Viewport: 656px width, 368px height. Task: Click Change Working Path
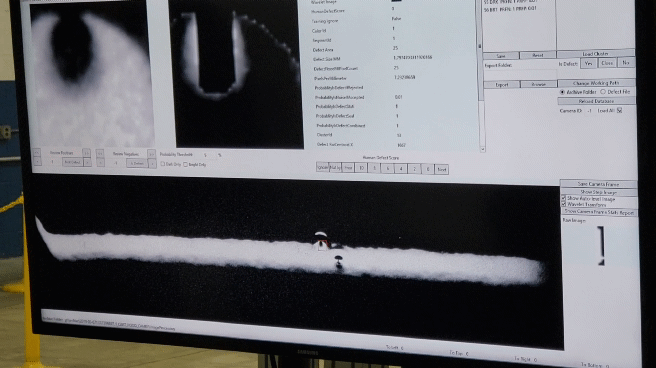pyautogui.click(x=597, y=83)
